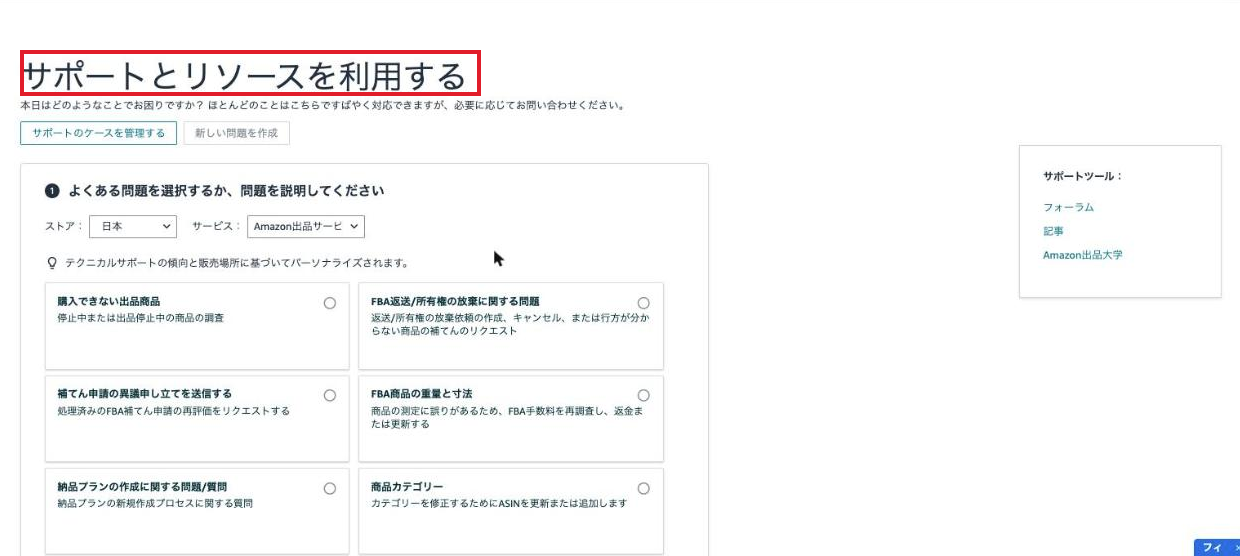
Task: Click the サポートツール： panel title
Action: [x=1083, y=176]
